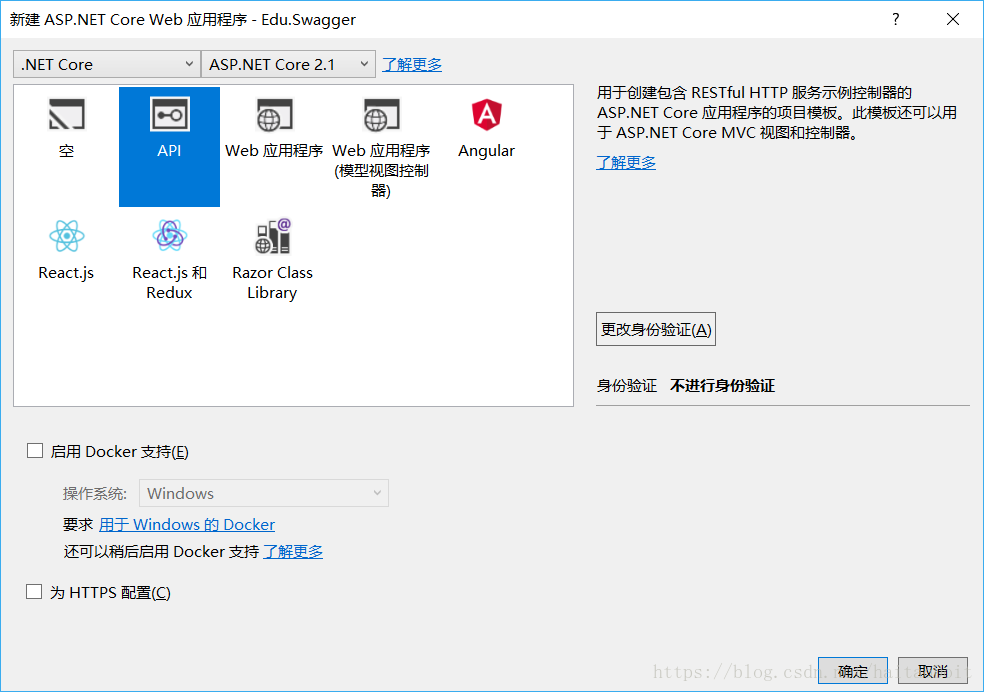Toggle the 为 HTTPS 配置 checkbox

34,592
